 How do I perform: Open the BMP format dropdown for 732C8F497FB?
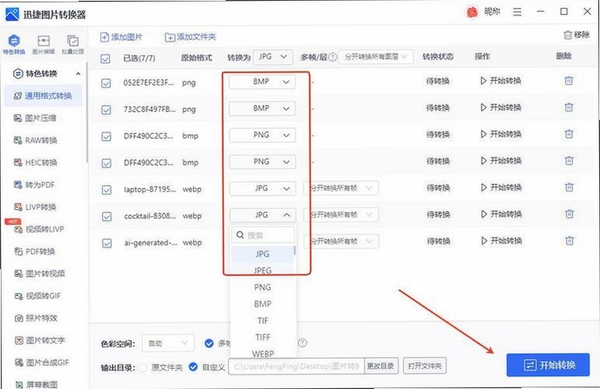point(262,109)
